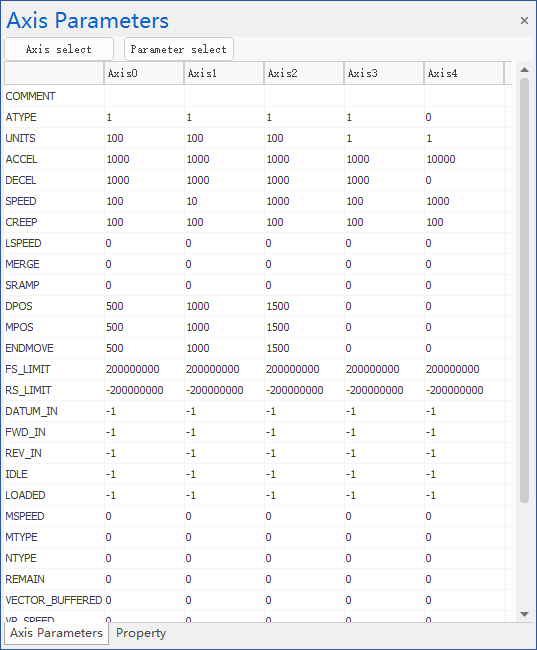Screen dimensions: 537x650
Task: Click the RS_LIMIT row label
Action: point(28,390)
